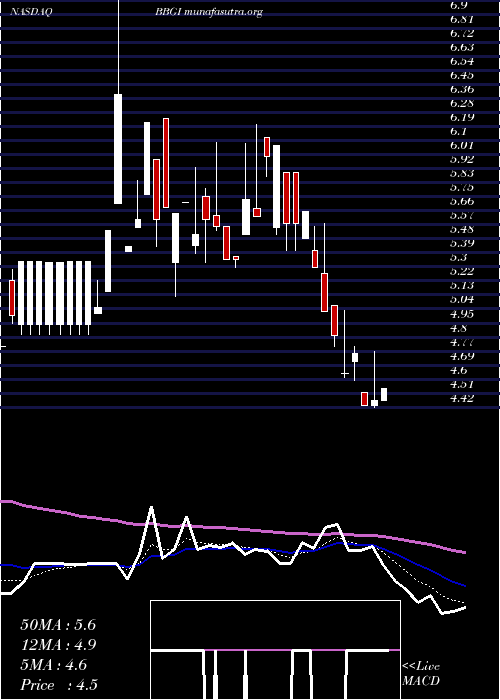Screen dimensions: 500x700
Task: Click the BBGI munafasutra.org title text
Action: (208, 12)
